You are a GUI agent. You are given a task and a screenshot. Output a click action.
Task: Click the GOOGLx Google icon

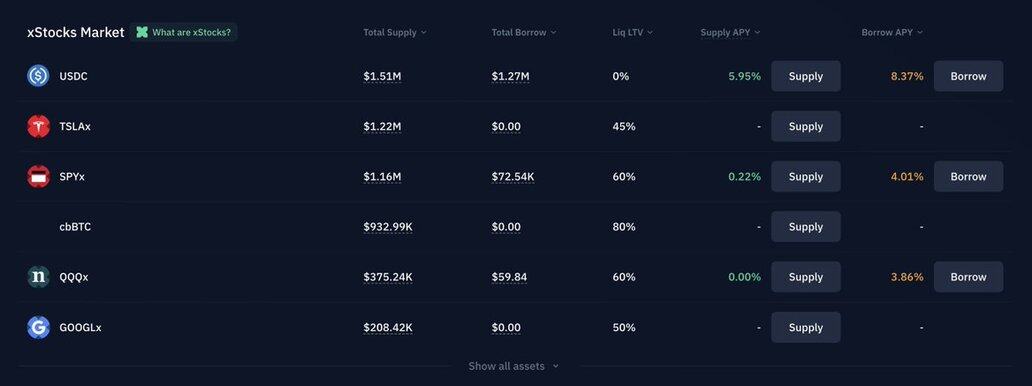click(38, 327)
